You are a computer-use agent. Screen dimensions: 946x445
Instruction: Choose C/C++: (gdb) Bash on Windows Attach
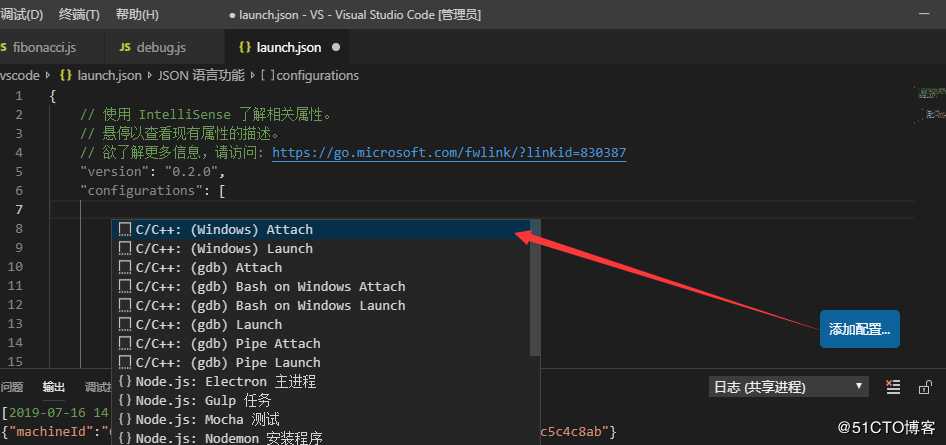[321, 286]
